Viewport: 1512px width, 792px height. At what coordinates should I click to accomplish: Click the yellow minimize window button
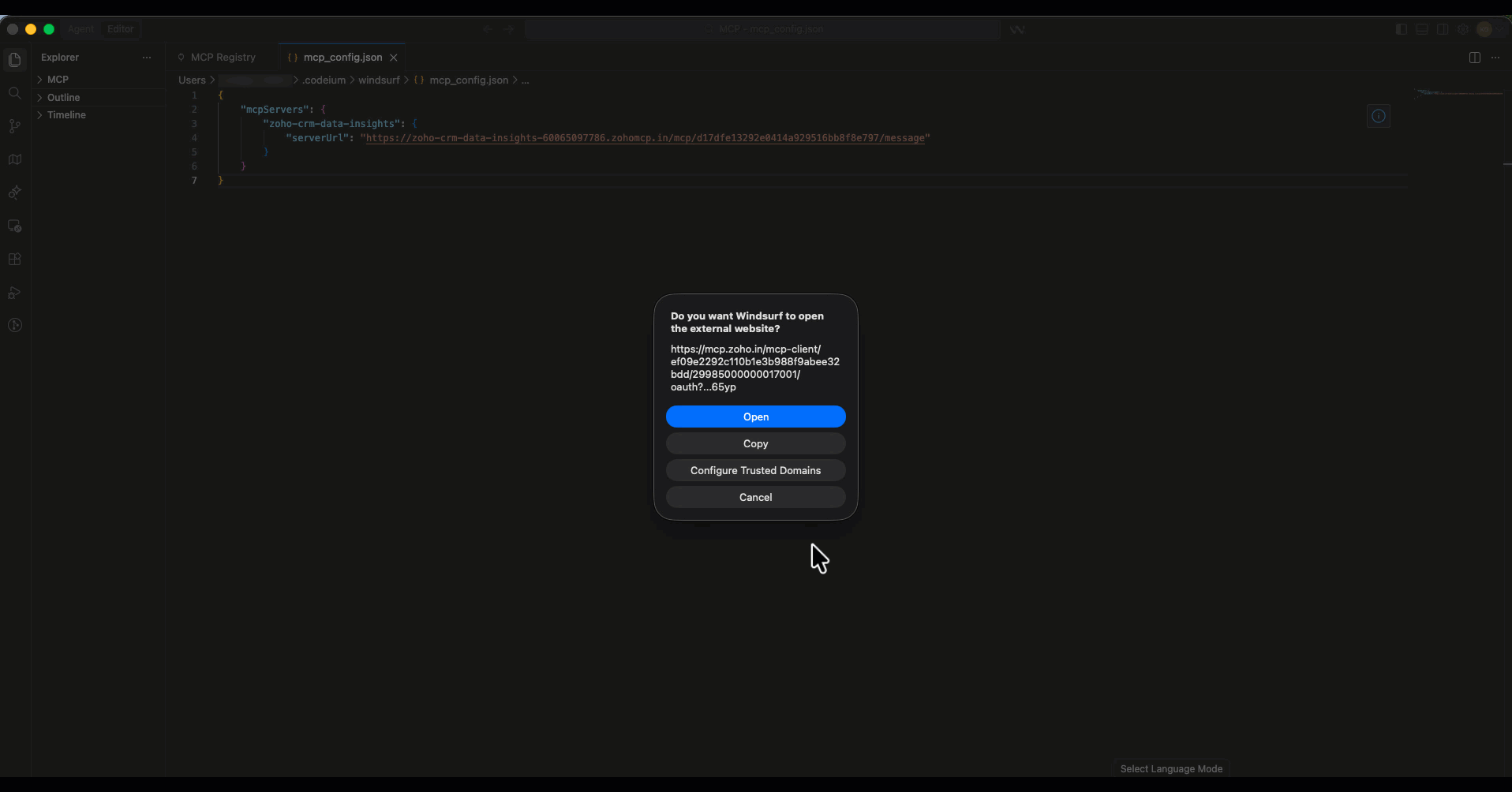31,29
